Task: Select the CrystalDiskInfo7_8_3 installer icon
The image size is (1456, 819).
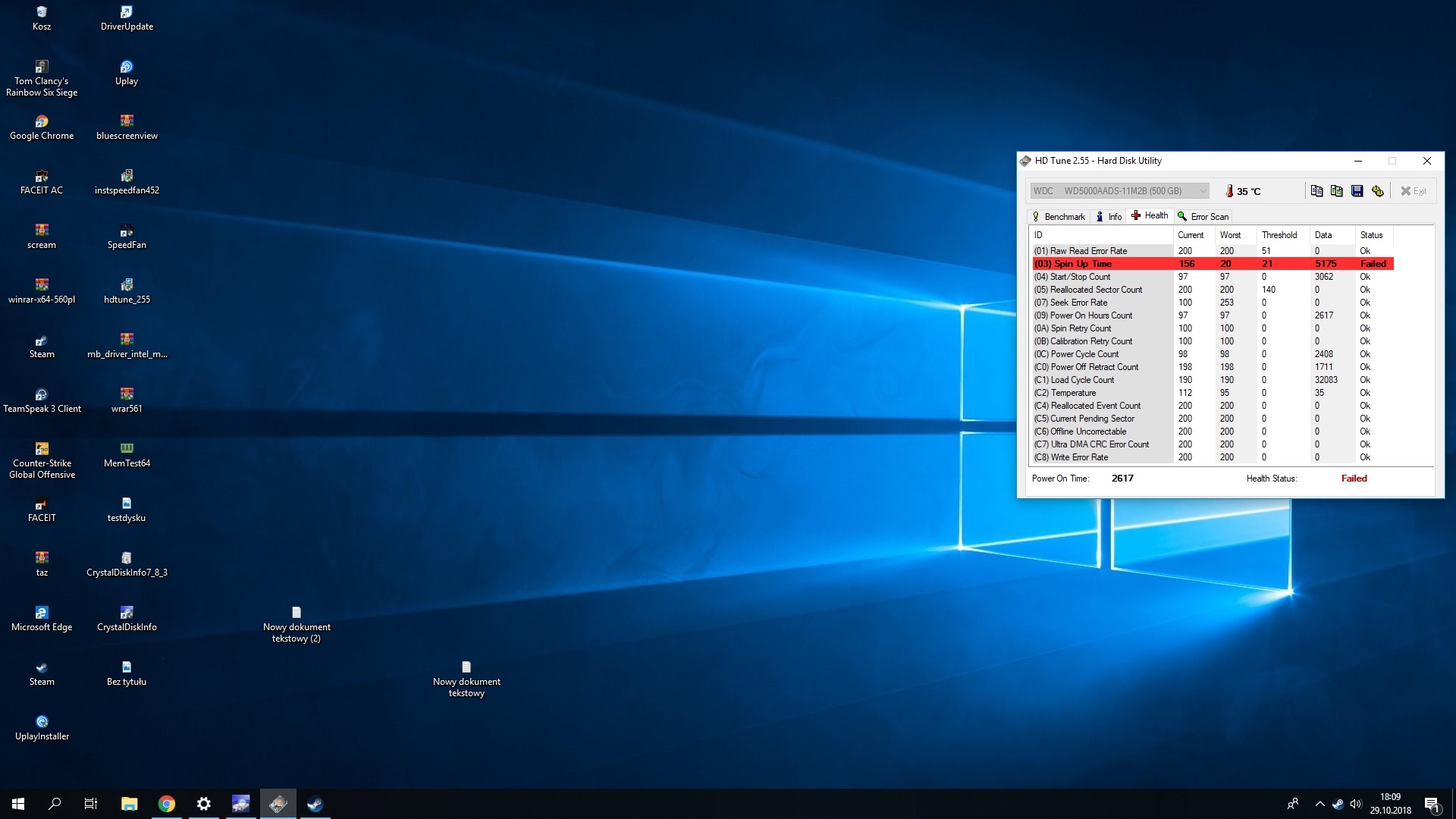Action: pos(127,565)
